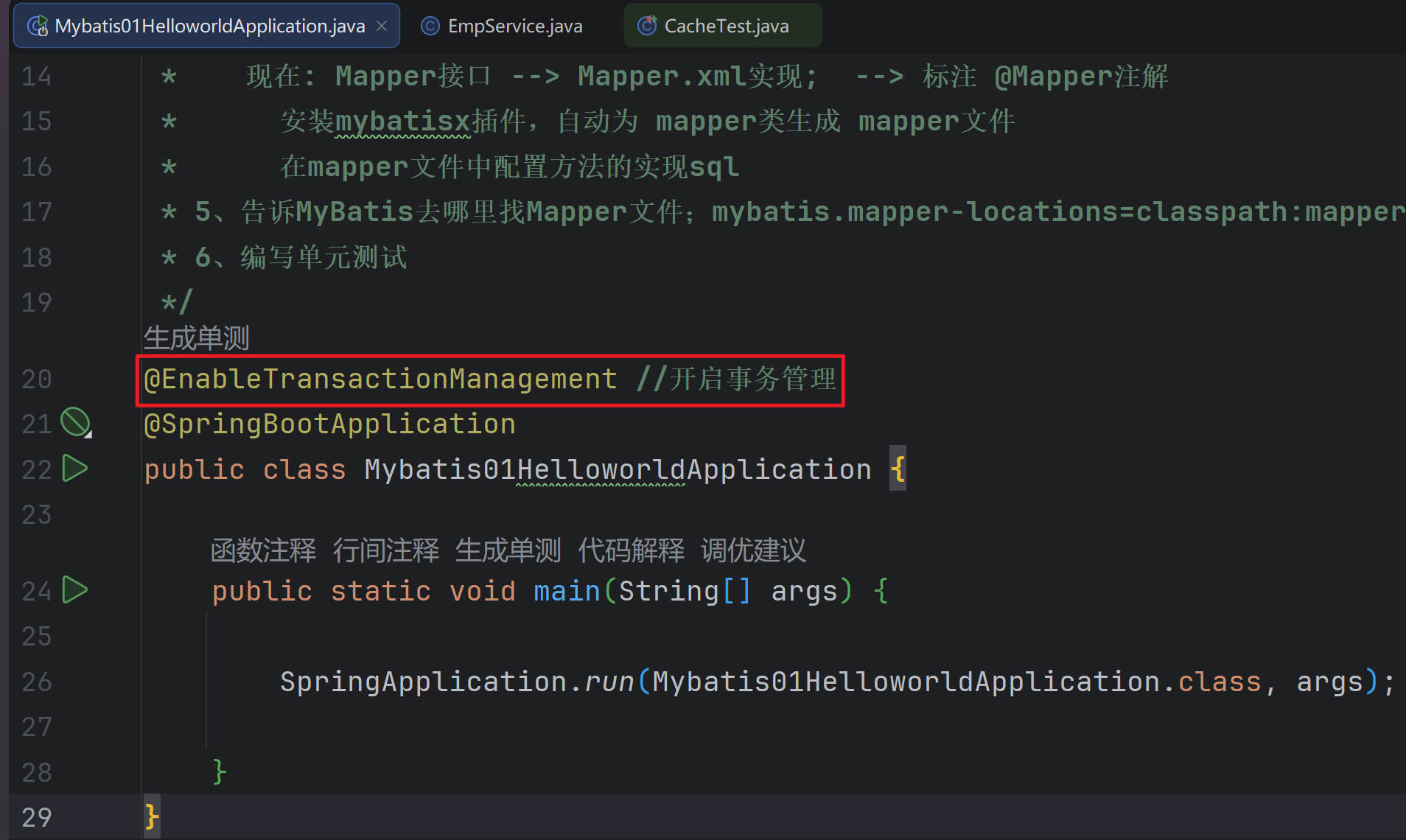This screenshot has height=840, width=1406.
Task: Click the class icon on the EmpService.java tab
Action: [x=430, y=27]
